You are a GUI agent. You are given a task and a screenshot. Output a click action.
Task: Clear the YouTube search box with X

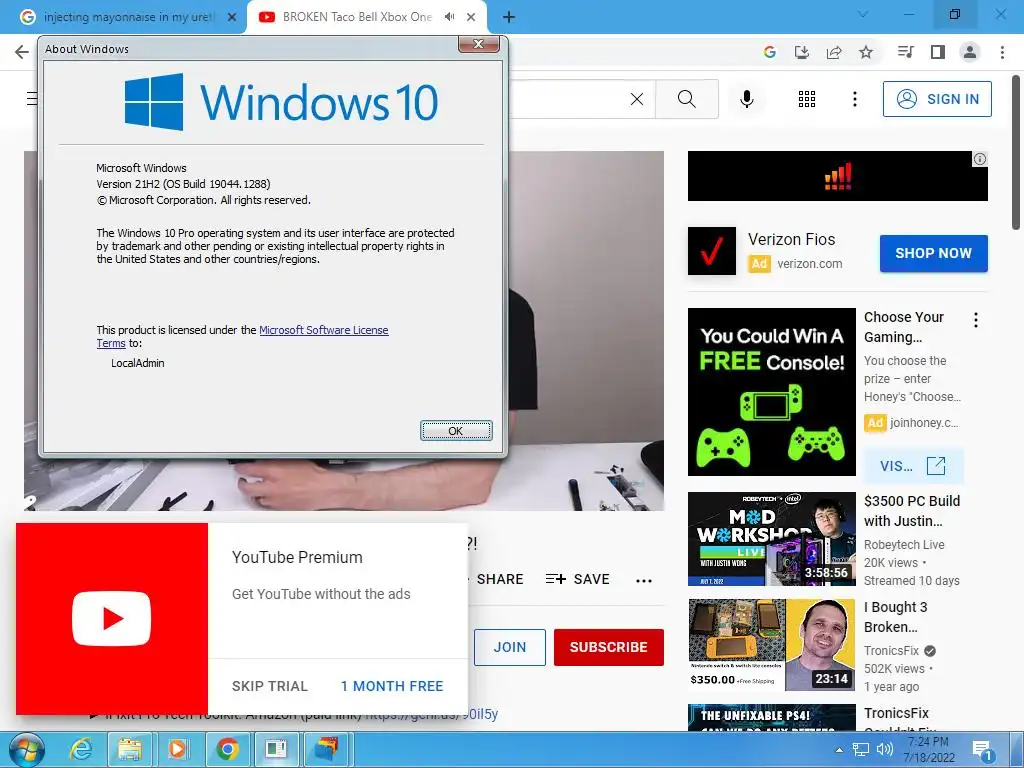(637, 99)
